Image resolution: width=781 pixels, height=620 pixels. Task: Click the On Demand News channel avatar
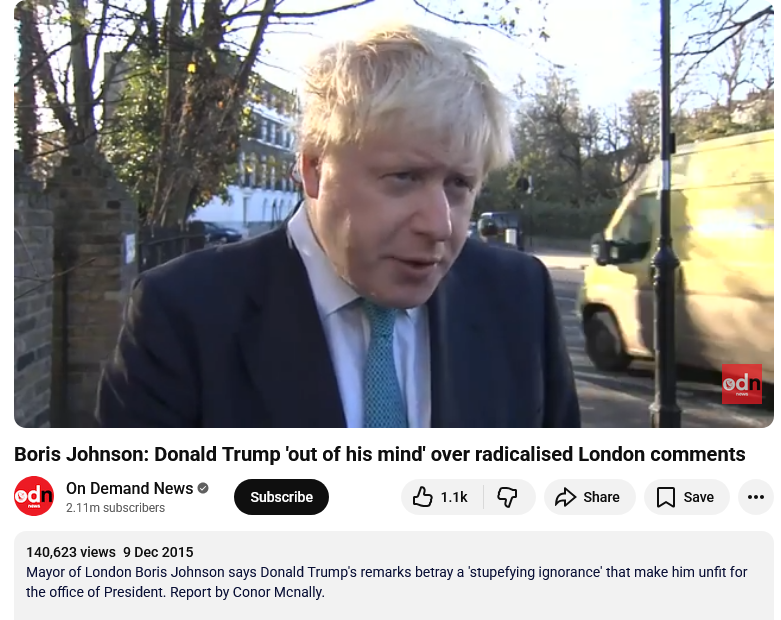(x=34, y=496)
